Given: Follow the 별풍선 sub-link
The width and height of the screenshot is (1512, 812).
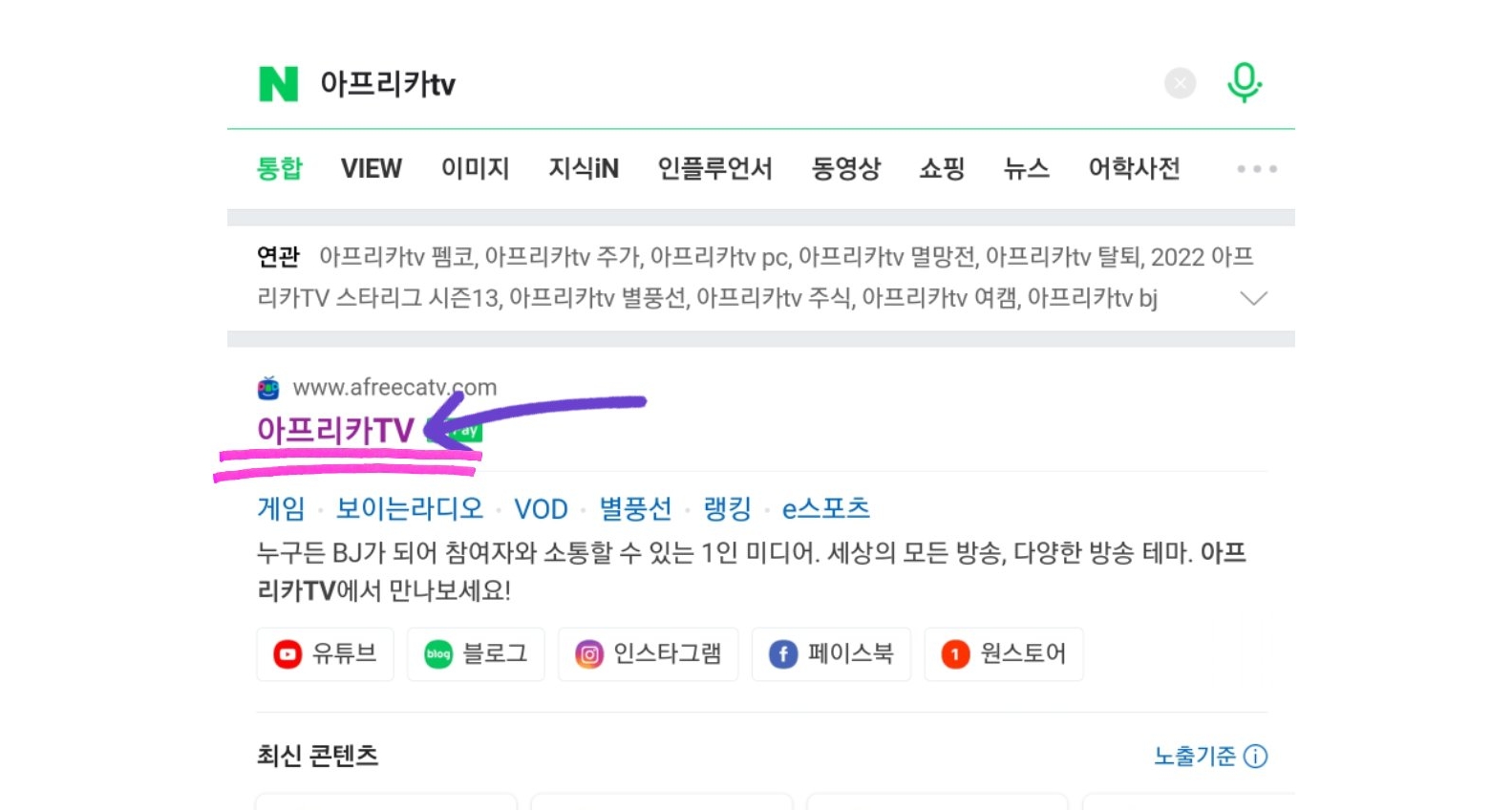Looking at the screenshot, I should 635,509.
